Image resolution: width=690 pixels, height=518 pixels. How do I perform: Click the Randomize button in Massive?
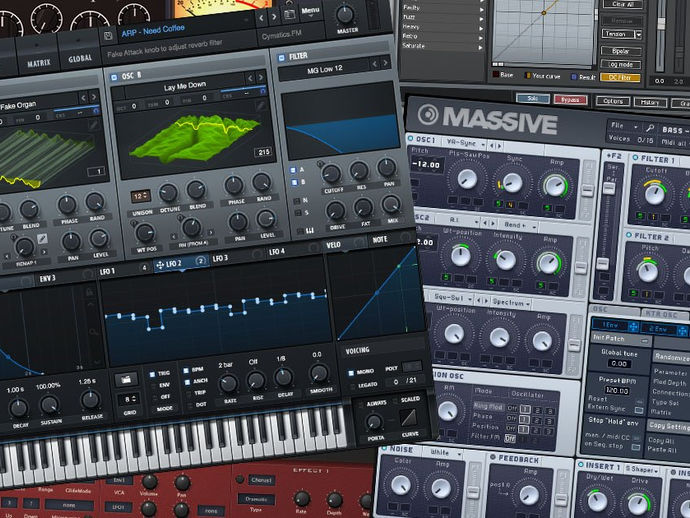tap(672, 357)
